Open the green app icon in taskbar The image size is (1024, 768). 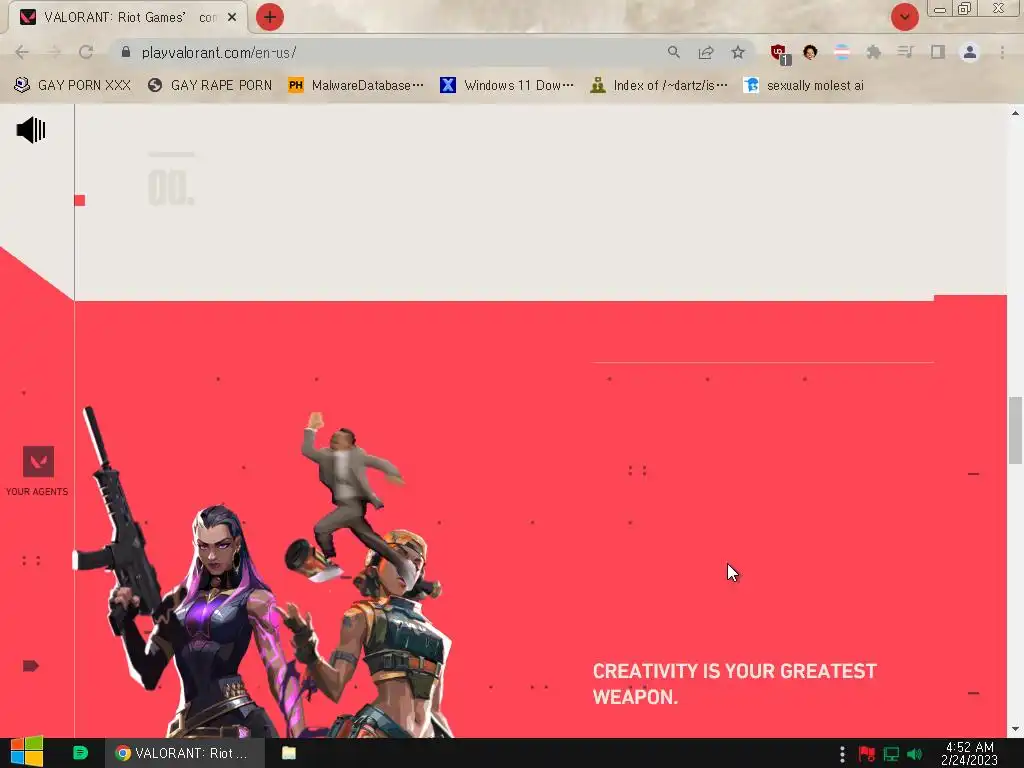80,753
